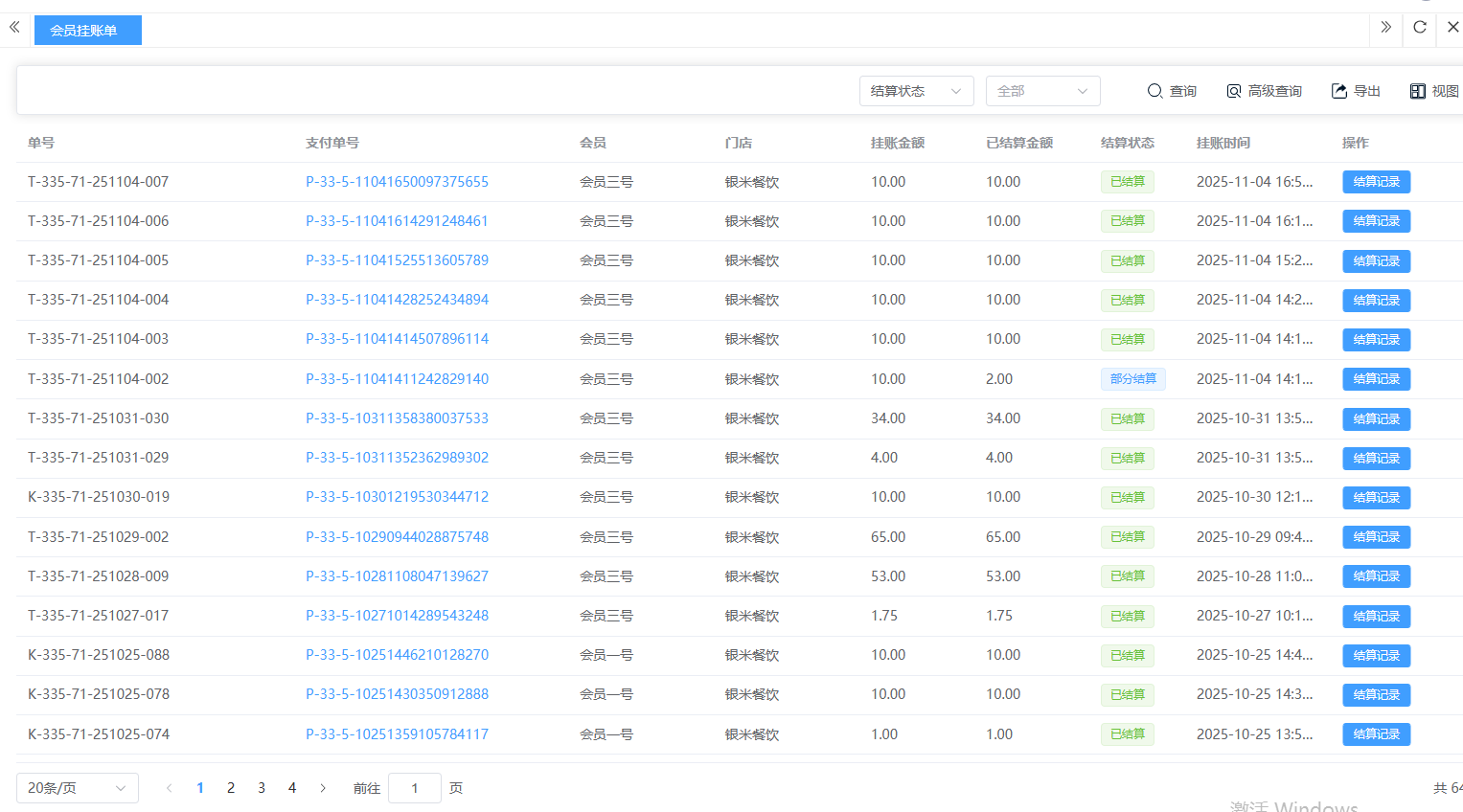Open the 20条/页 page size dropdown

(77, 788)
